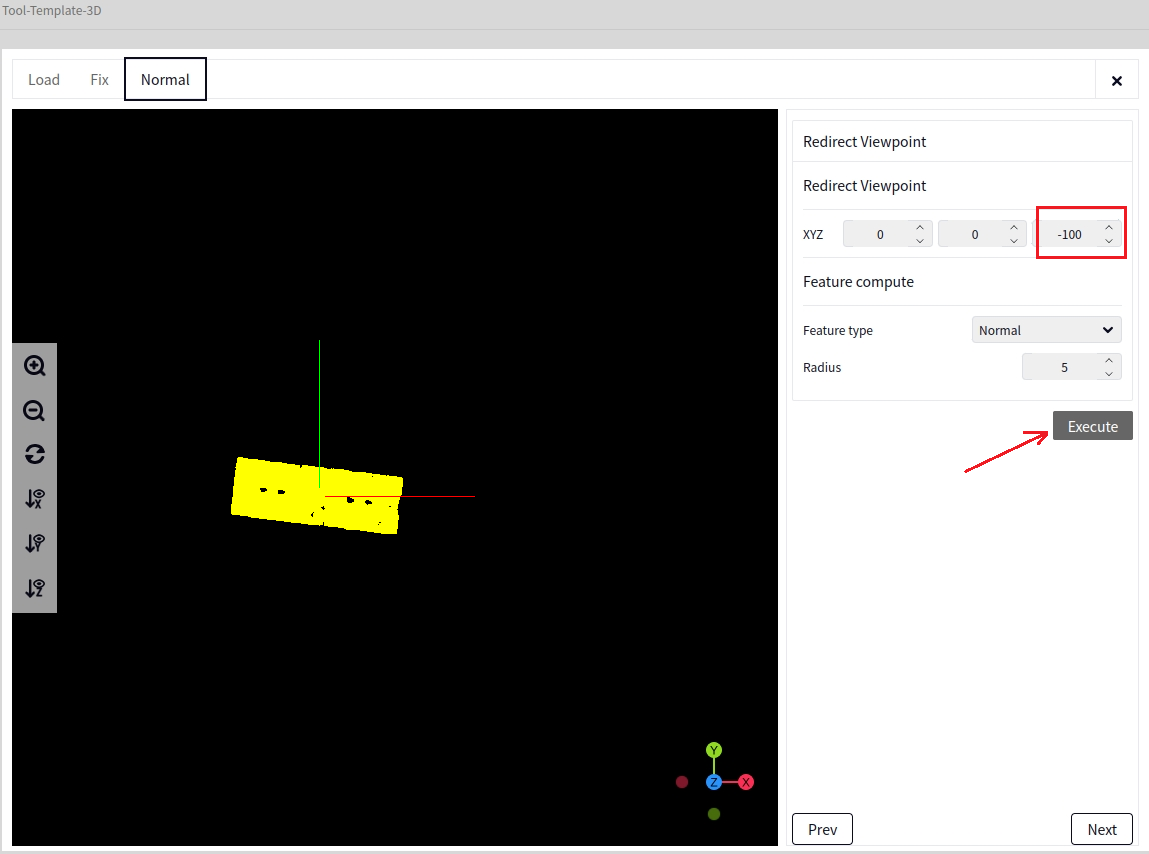Select the Y-axis view icon in the toolbar
The image size is (1149, 854).
click(x=34, y=543)
